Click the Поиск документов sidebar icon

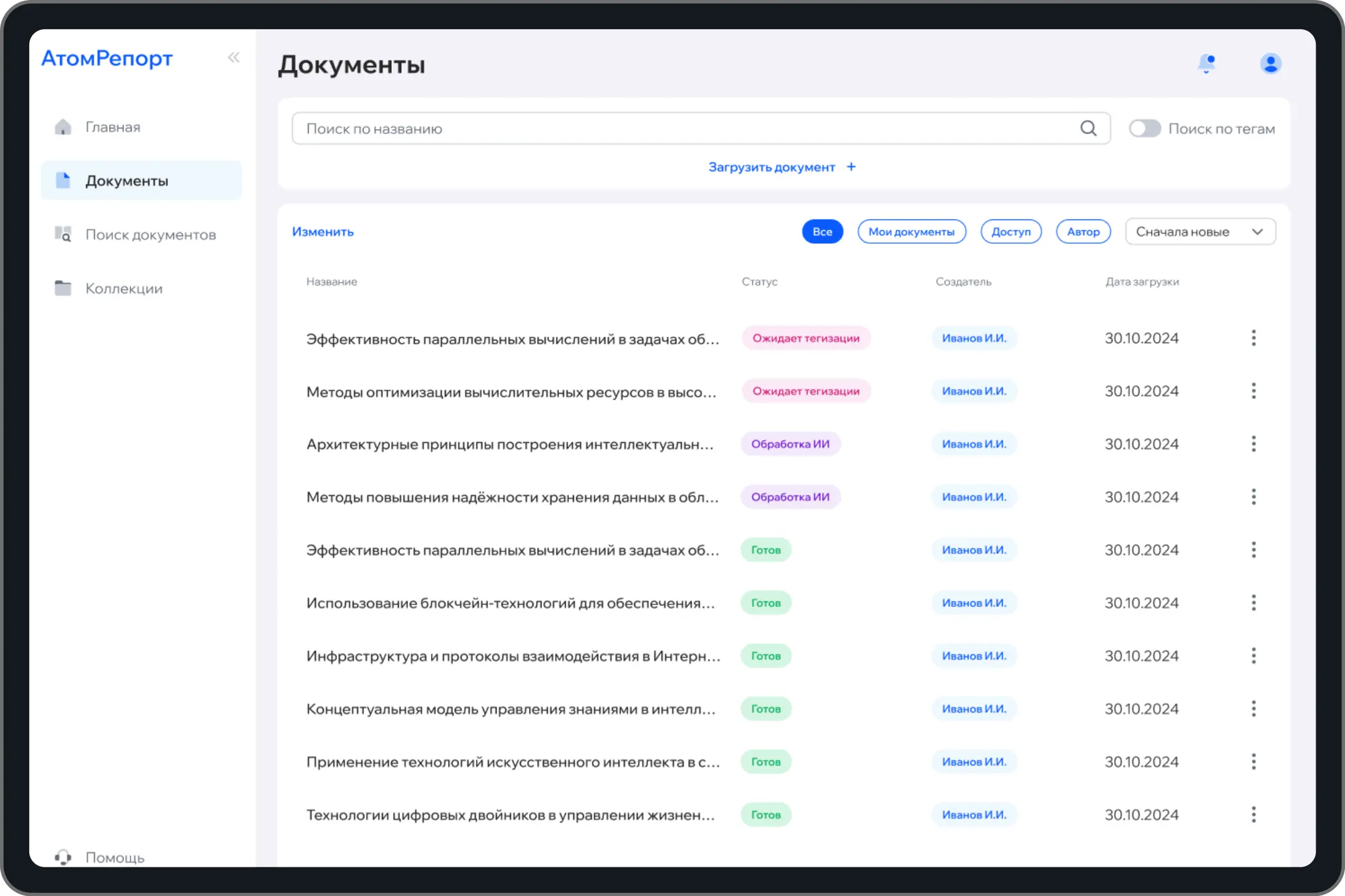pos(63,234)
